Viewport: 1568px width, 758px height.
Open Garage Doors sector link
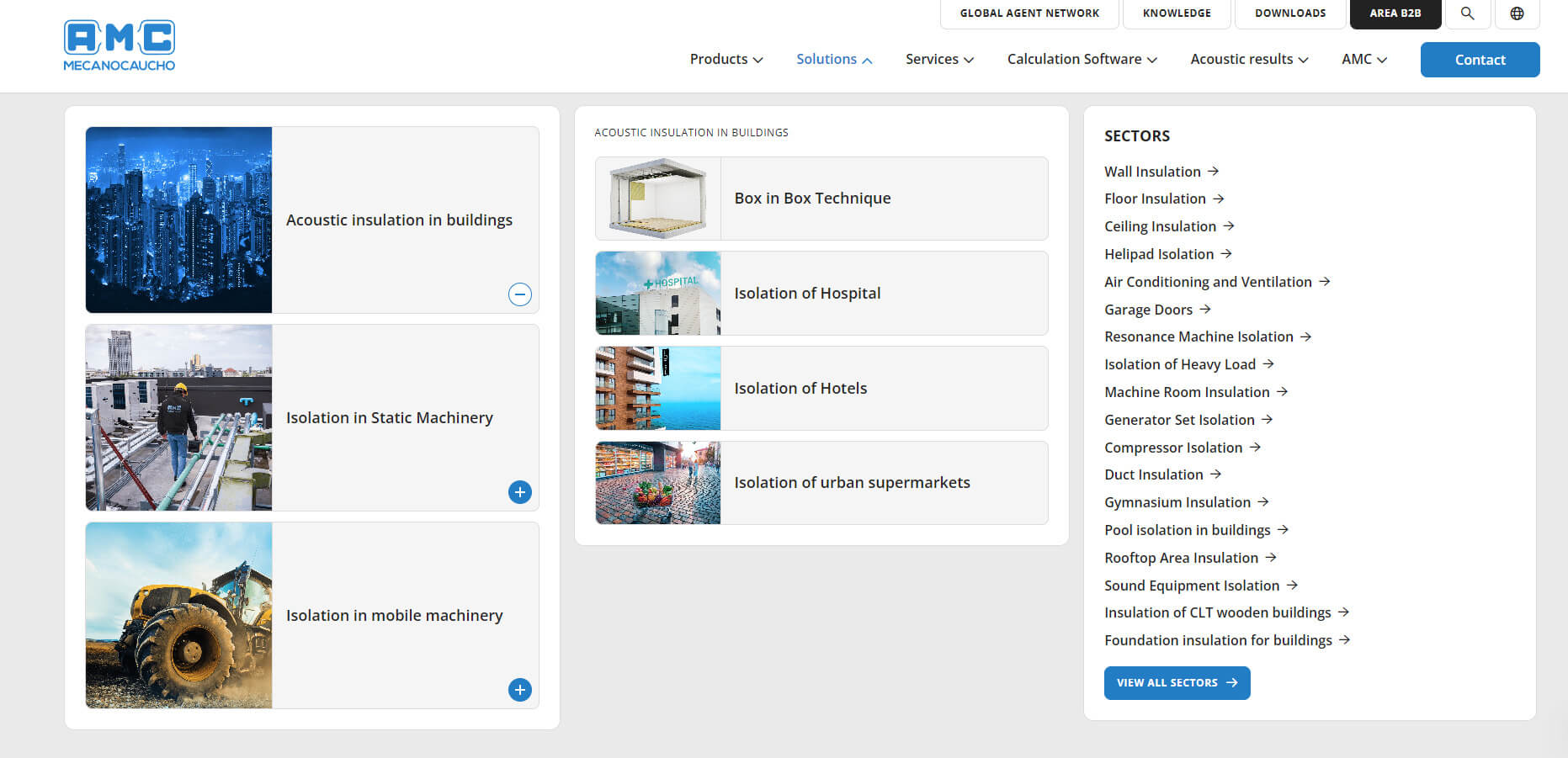1157,310
